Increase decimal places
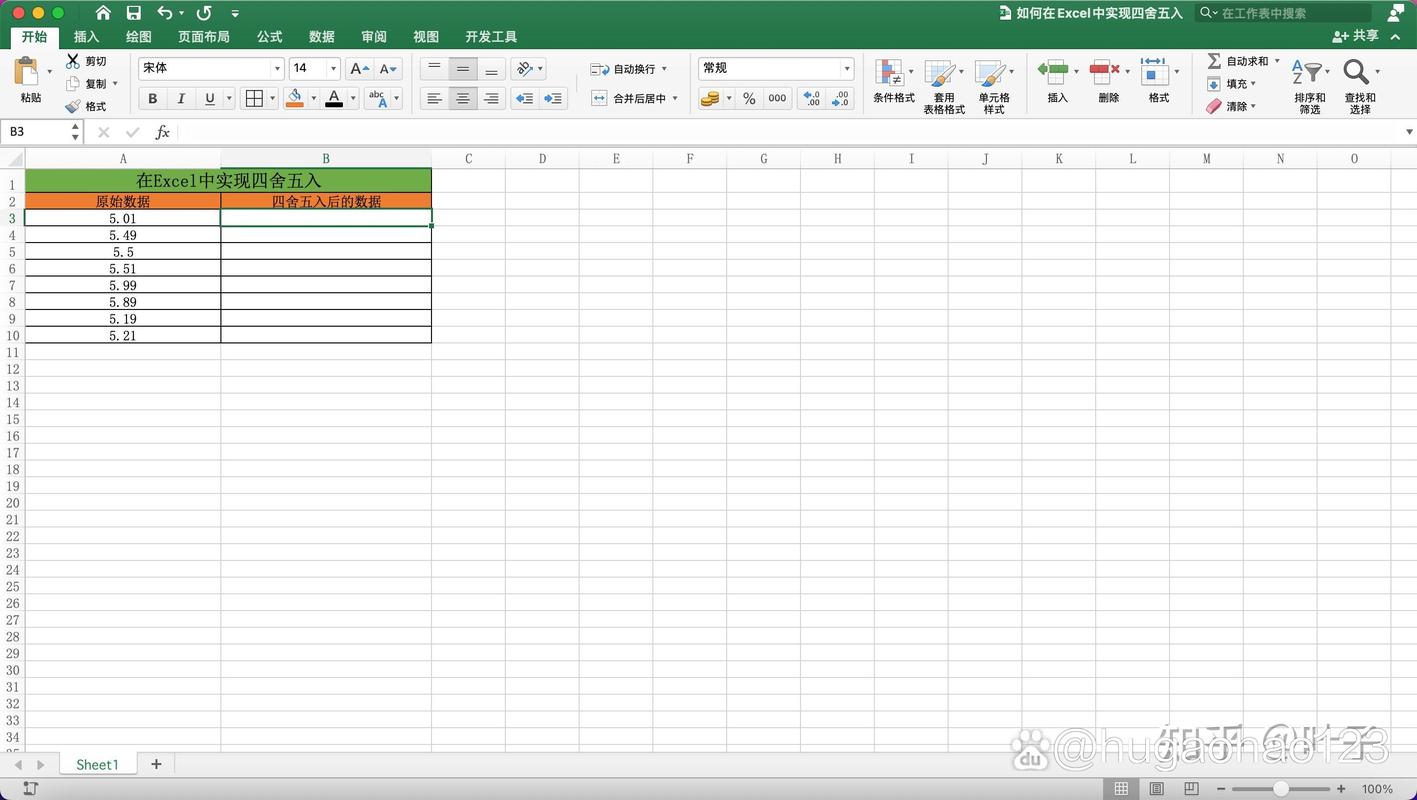This screenshot has height=800, width=1417. (x=812, y=98)
